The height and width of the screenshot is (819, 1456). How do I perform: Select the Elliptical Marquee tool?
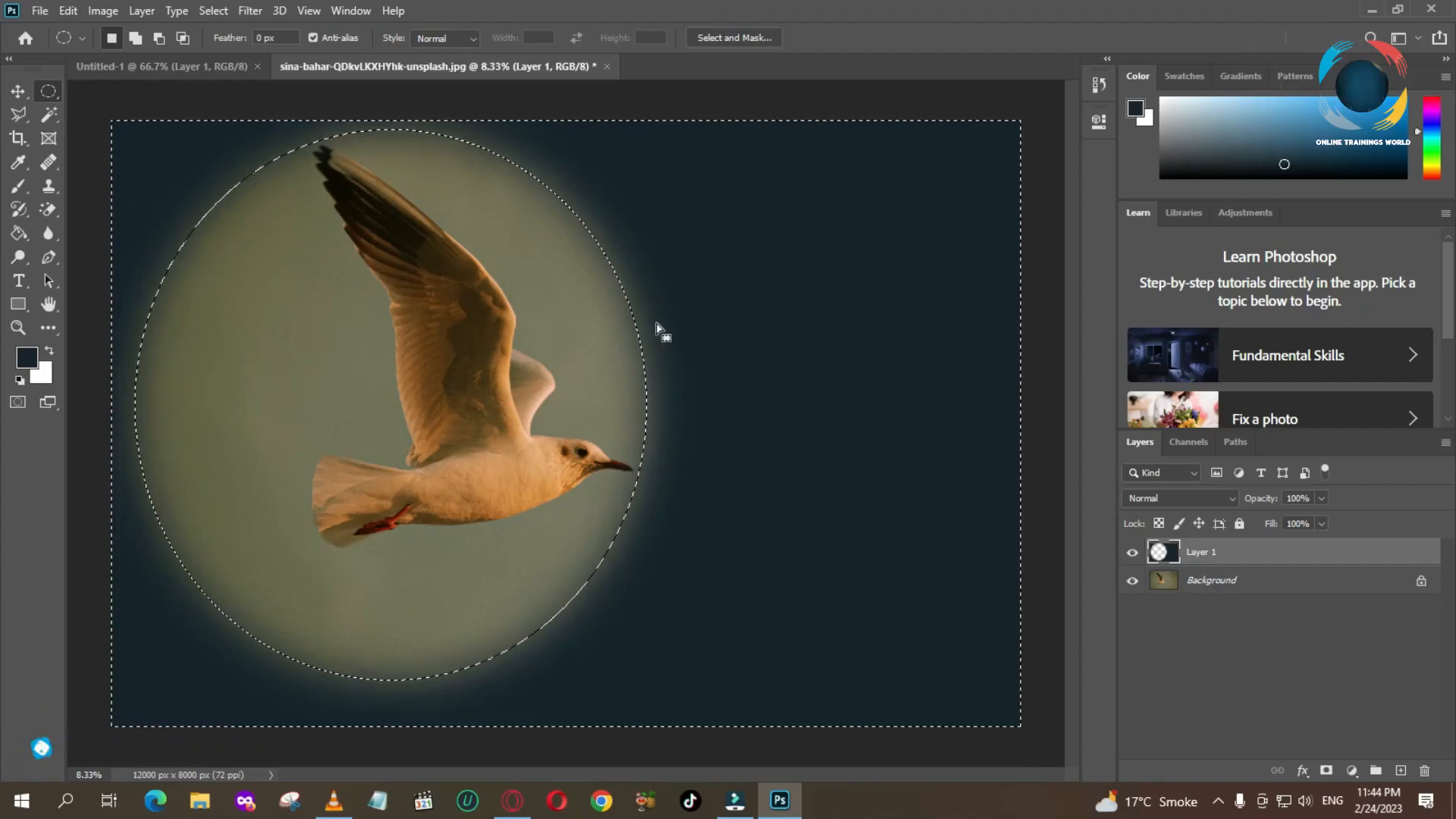[x=49, y=91]
